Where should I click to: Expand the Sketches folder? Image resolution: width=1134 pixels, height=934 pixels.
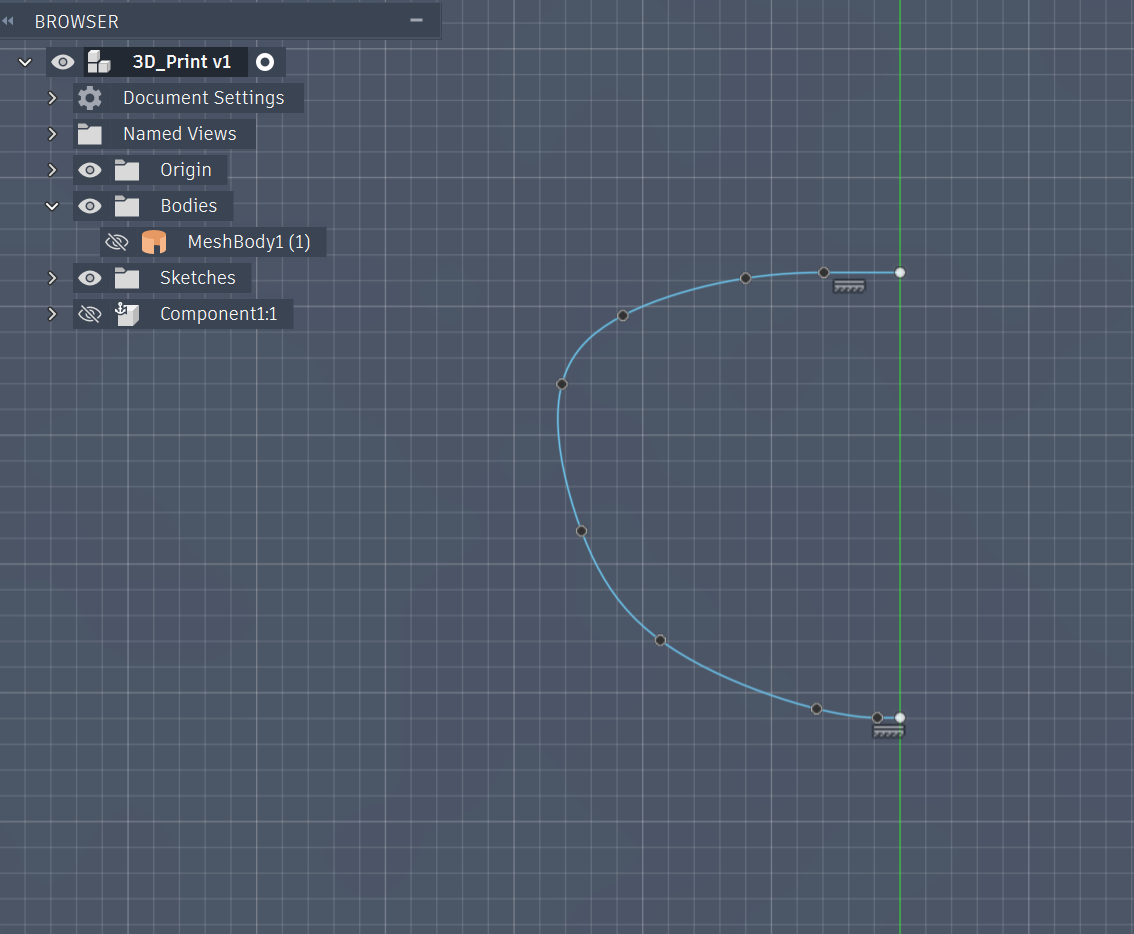click(x=52, y=278)
